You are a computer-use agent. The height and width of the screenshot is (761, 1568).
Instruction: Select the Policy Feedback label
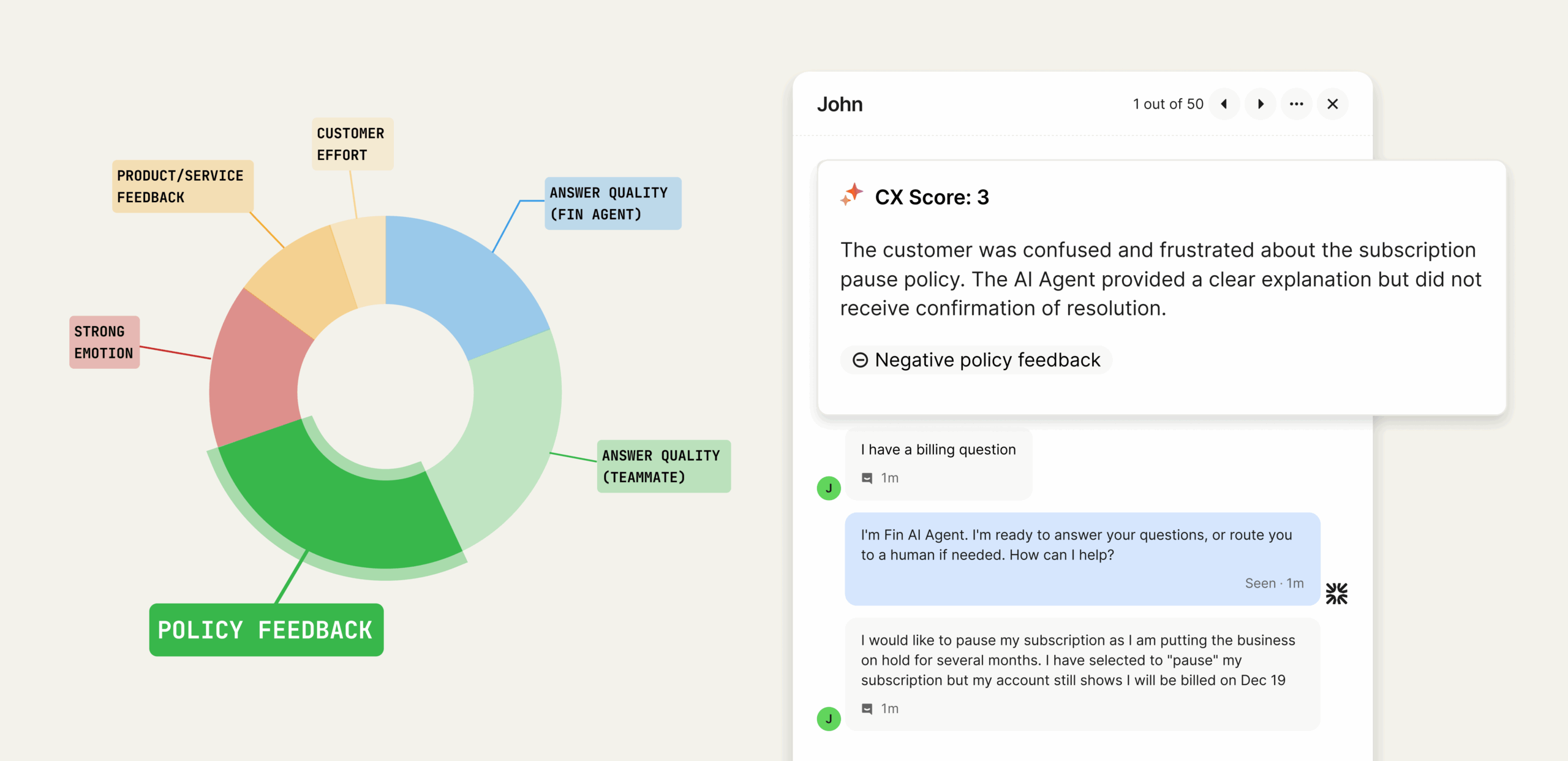(x=266, y=630)
